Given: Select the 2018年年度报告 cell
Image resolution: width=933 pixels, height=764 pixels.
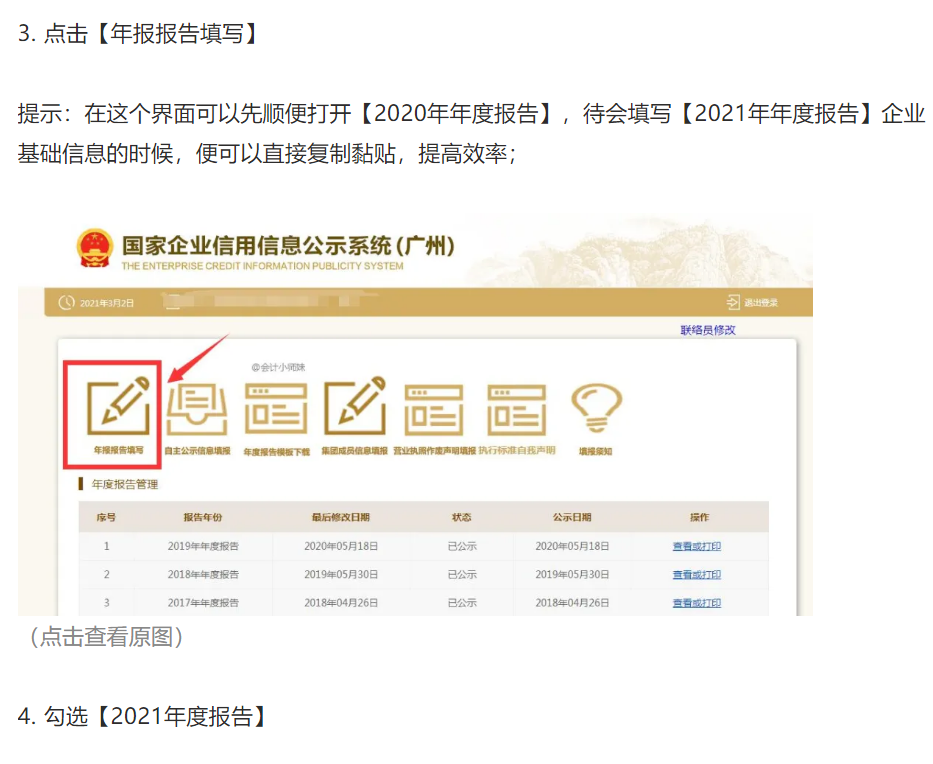Looking at the screenshot, I should pyautogui.click(x=203, y=574).
